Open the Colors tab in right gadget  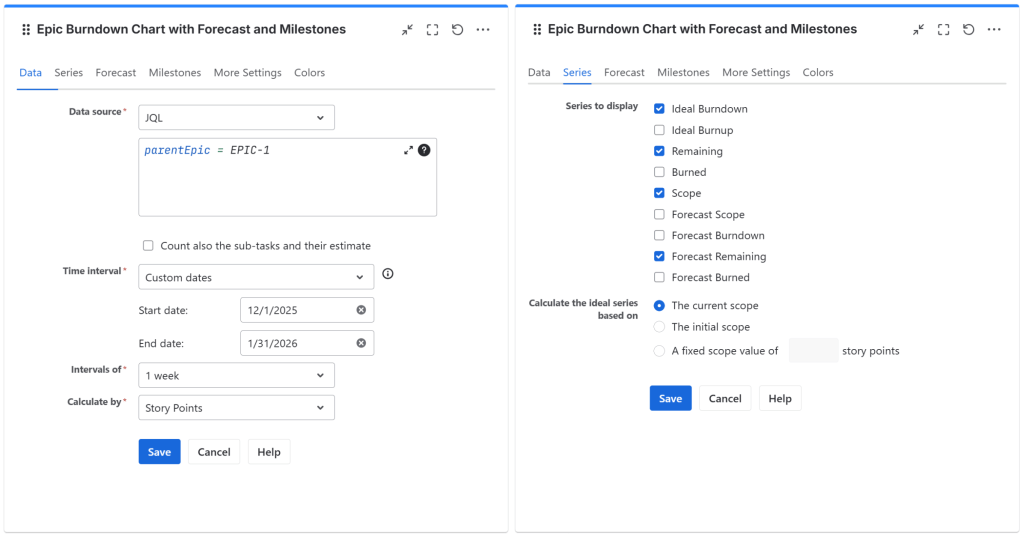818,73
